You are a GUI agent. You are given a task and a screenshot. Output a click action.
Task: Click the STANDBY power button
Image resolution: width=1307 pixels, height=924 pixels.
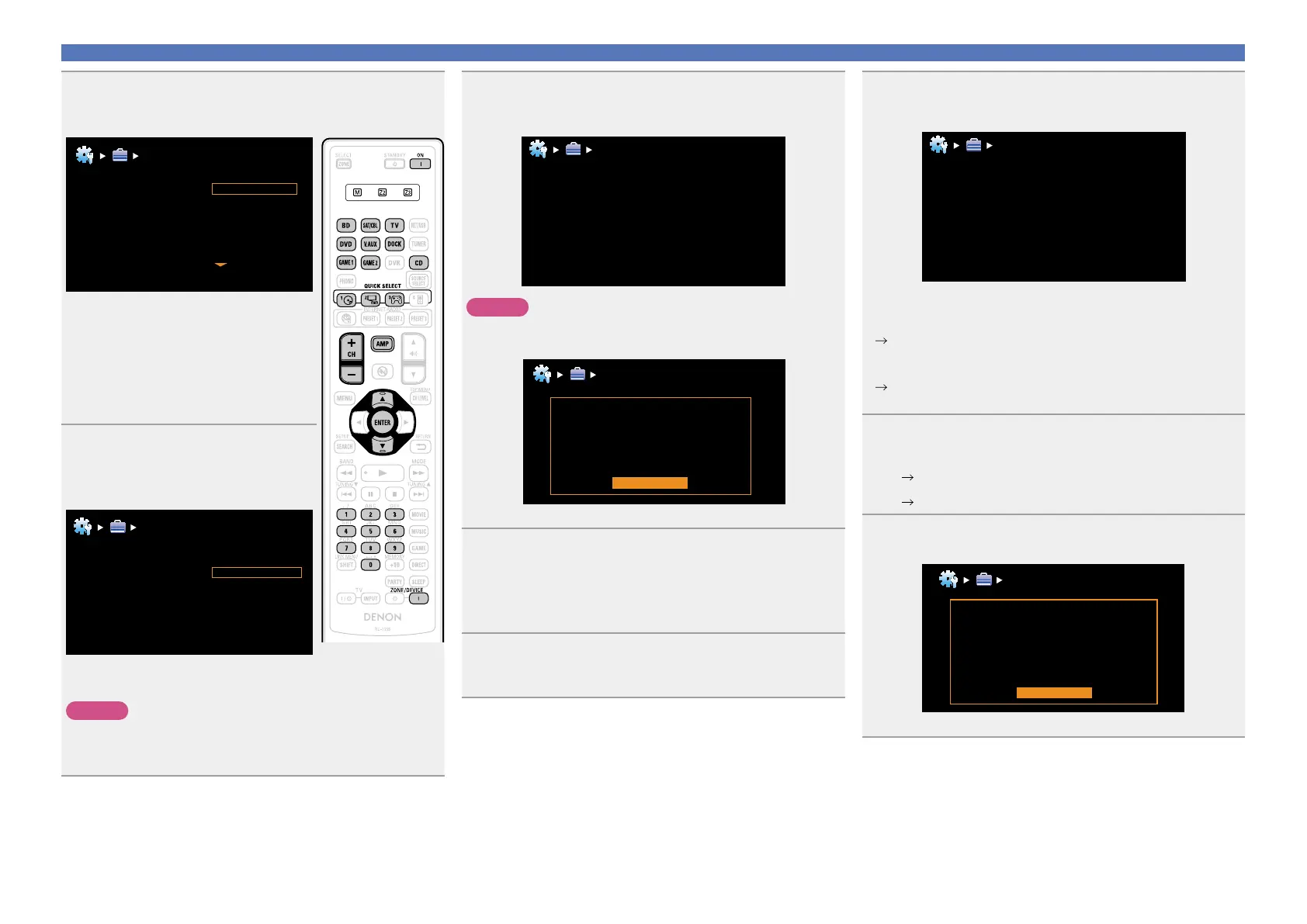(394, 164)
